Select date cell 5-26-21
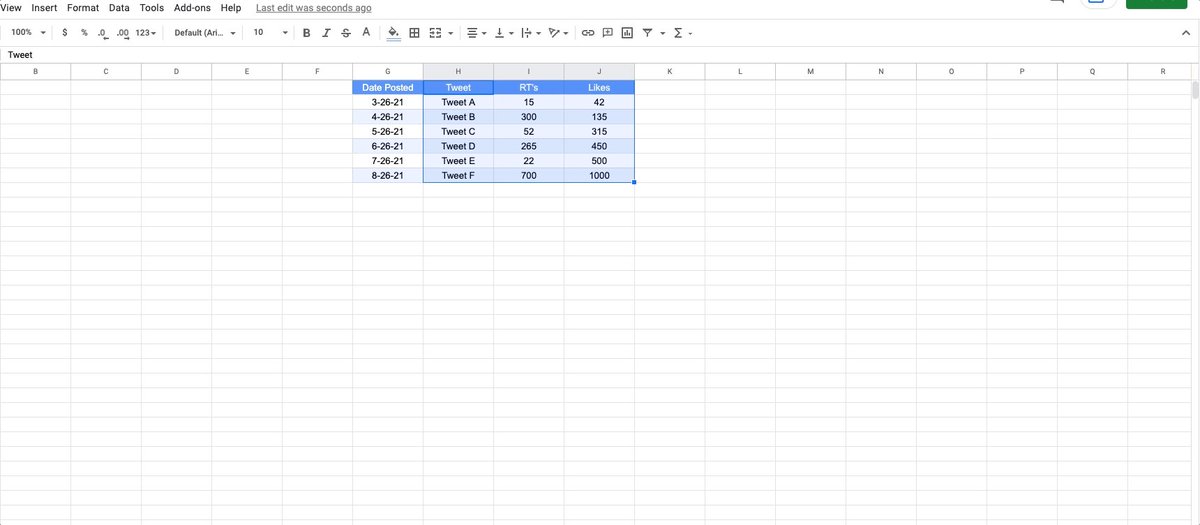The height and width of the screenshot is (525, 1200). coord(388,131)
